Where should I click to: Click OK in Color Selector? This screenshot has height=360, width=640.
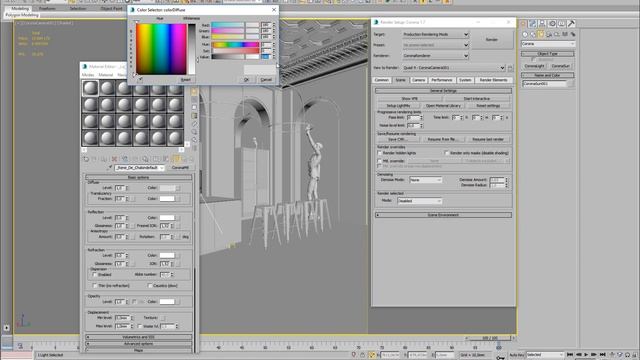pyautogui.click(x=246, y=80)
